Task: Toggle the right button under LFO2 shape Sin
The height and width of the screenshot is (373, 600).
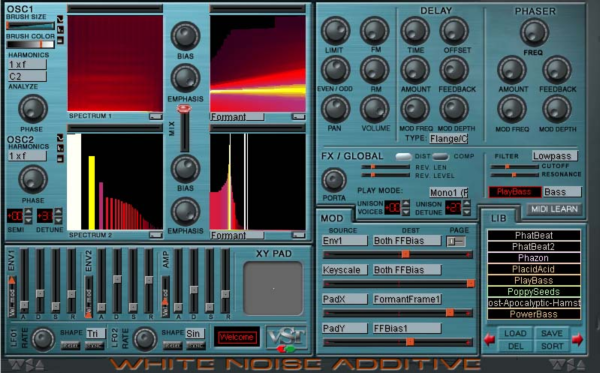Action: (196, 346)
